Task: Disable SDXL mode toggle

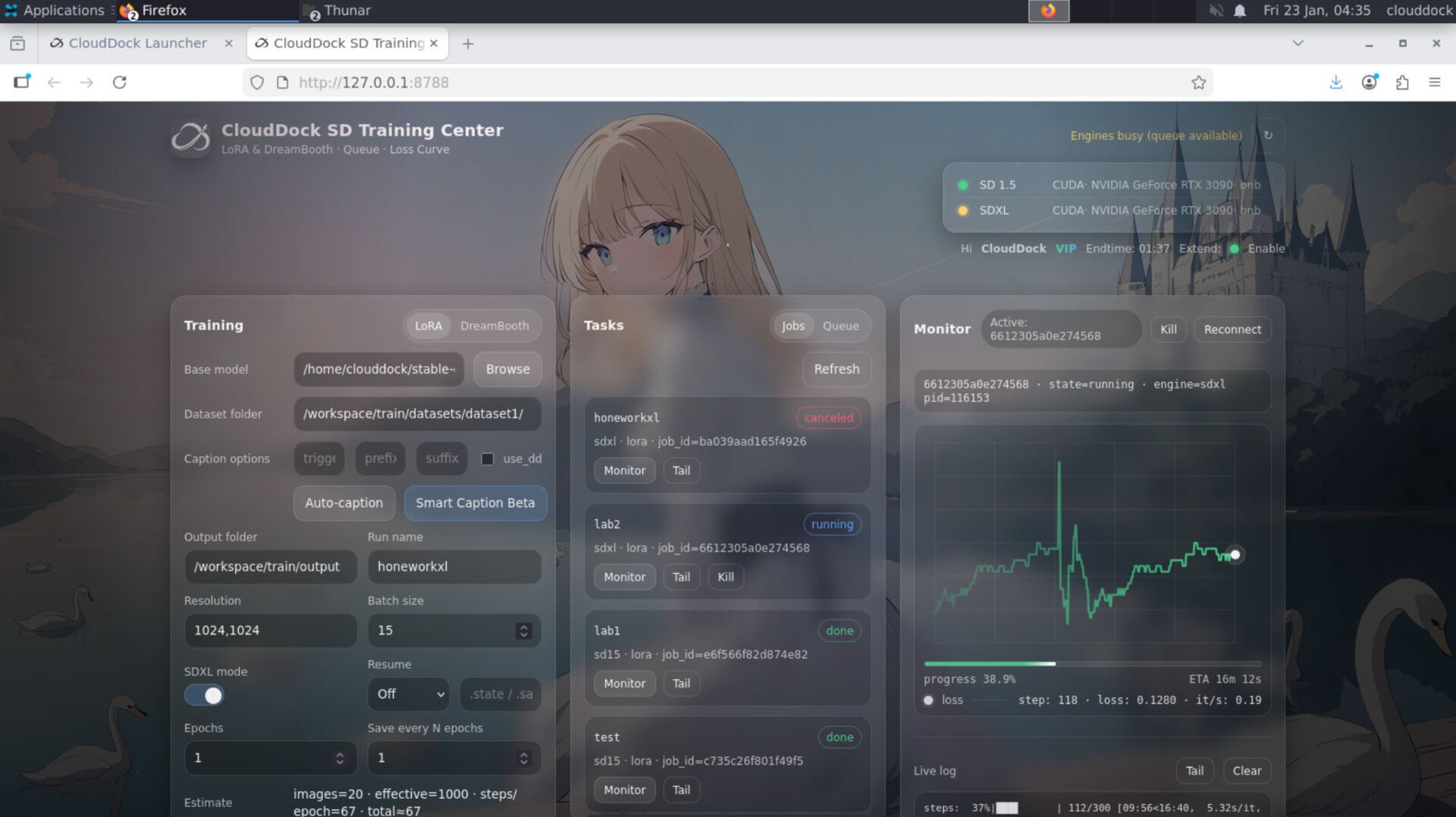Action: click(x=204, y=695)
